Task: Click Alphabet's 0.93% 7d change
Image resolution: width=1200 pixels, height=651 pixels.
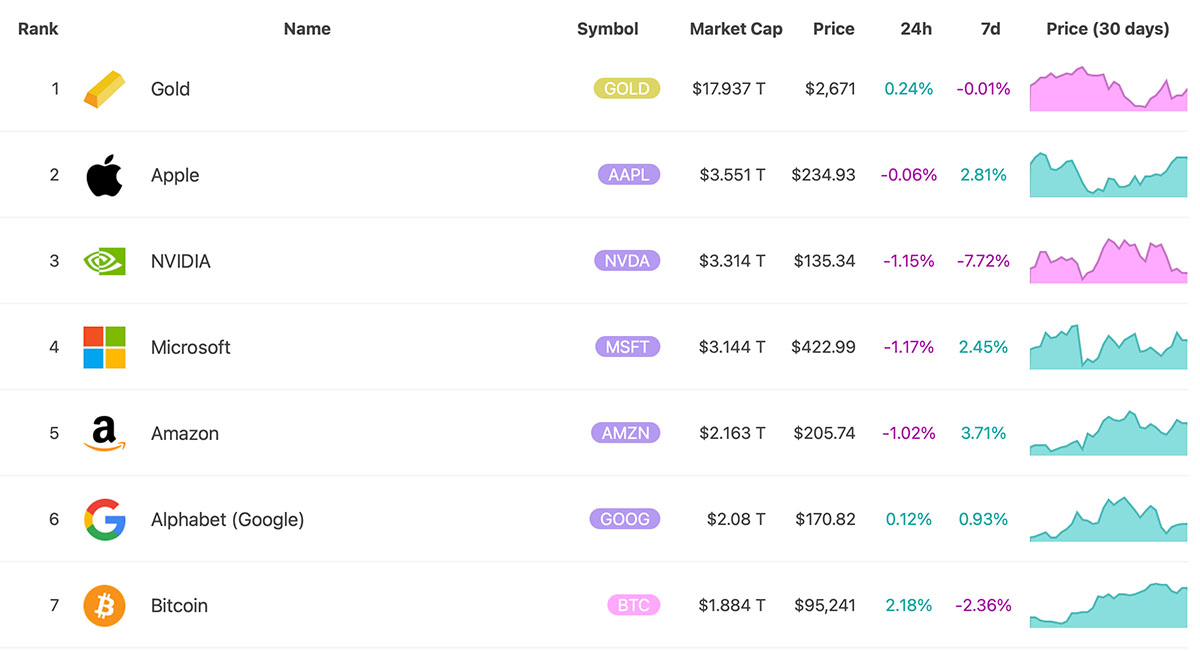Action: click(x=983, y=519)
